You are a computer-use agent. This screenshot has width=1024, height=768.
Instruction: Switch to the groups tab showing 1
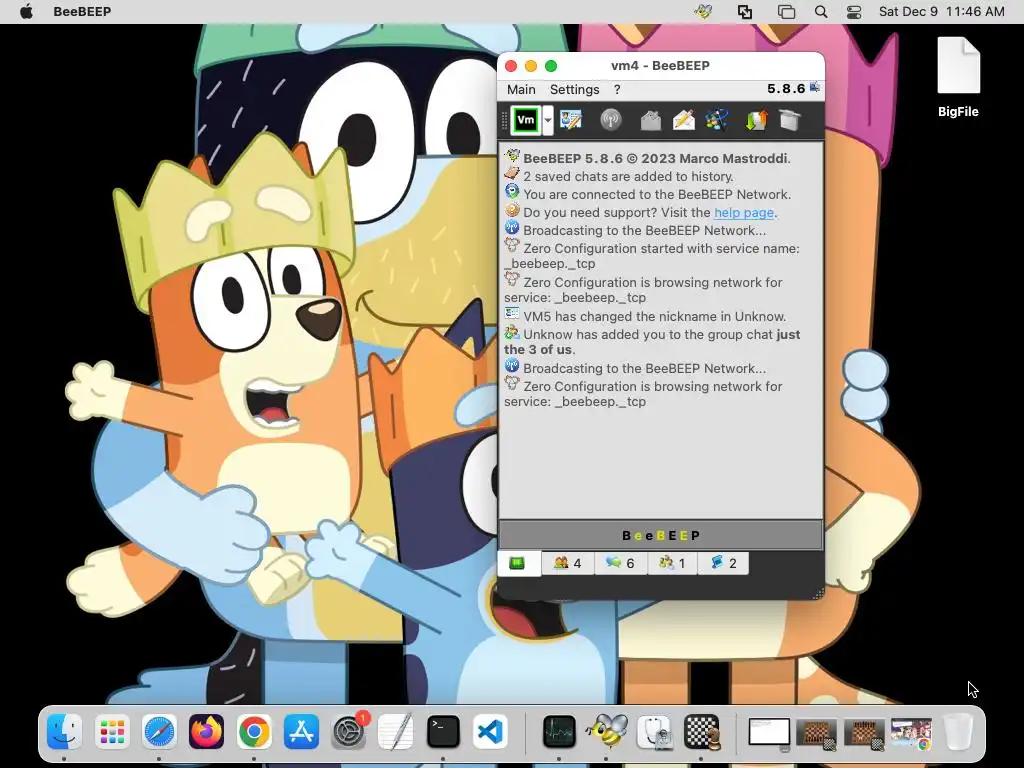(x=672, y=563)
